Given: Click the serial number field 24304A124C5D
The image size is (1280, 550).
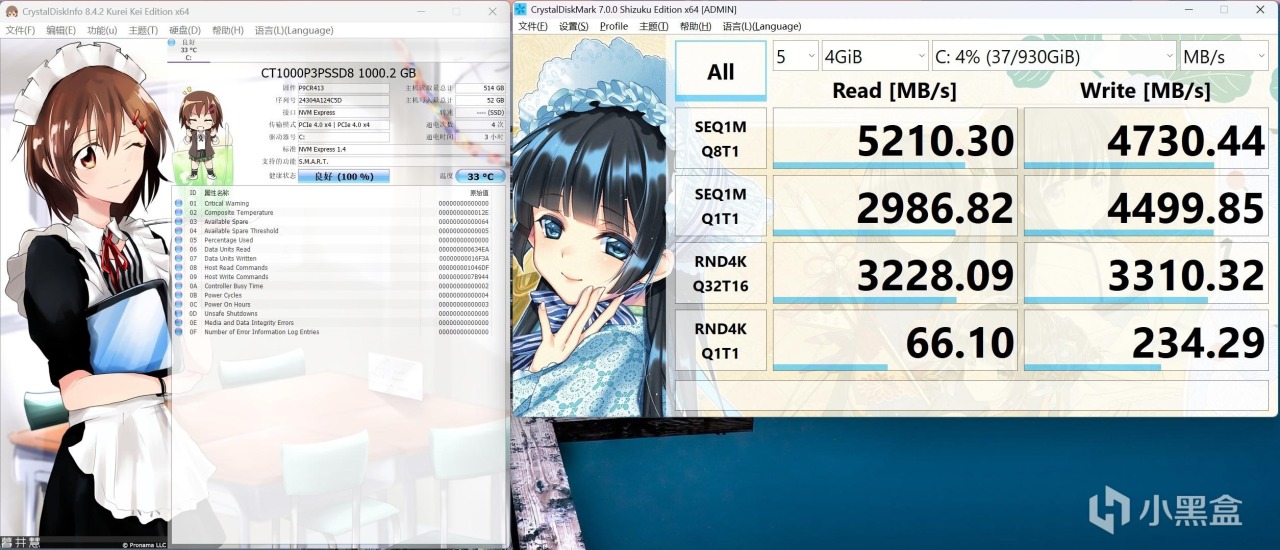Looking at the screenshot, I should (x=343, y=100).
